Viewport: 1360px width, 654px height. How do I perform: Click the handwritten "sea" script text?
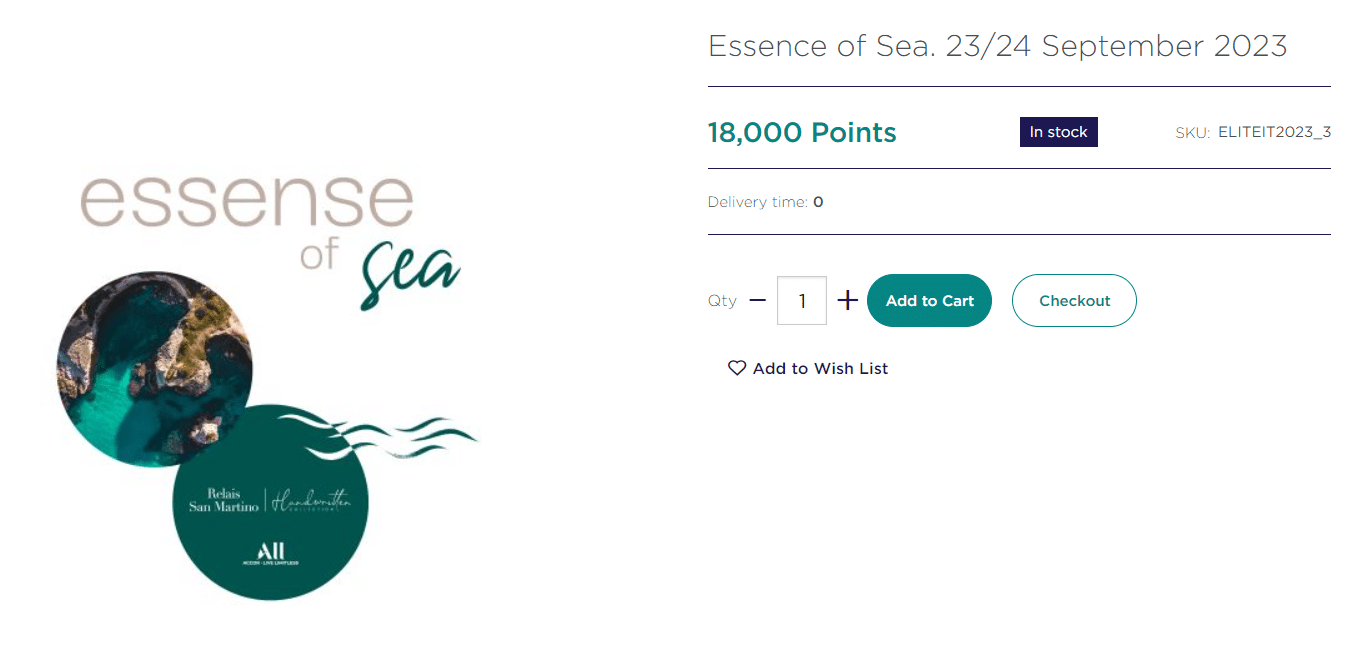410,273
